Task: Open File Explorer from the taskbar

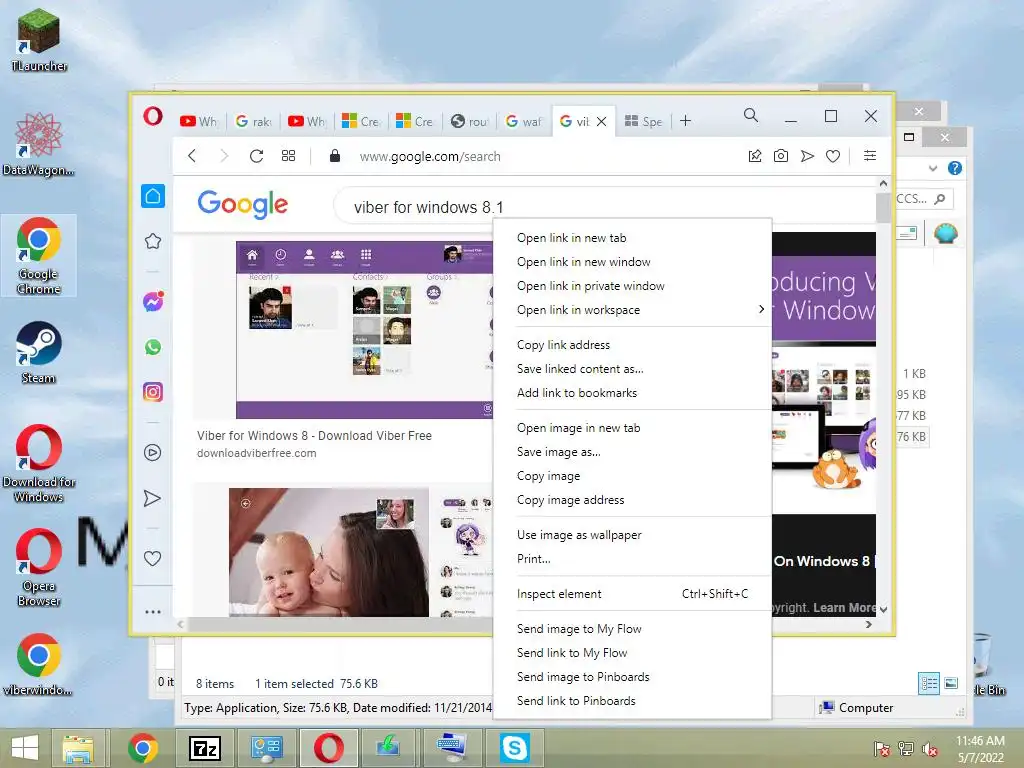Action: [x=78, y=748]
